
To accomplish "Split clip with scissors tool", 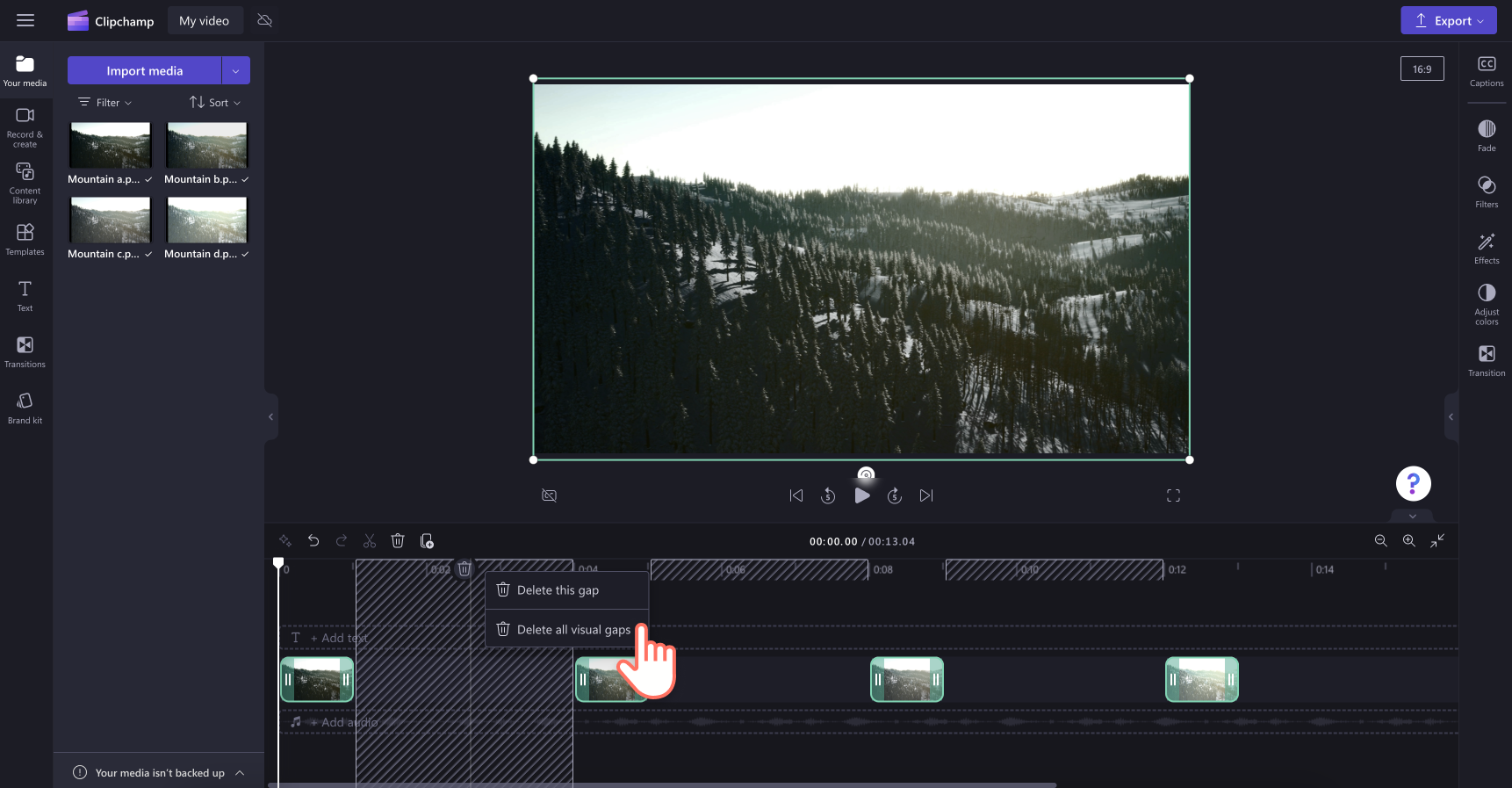I will 370,541.
